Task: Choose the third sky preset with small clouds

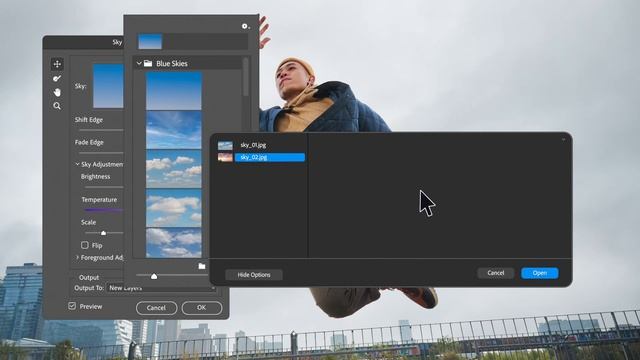Action: pos(174,169)
